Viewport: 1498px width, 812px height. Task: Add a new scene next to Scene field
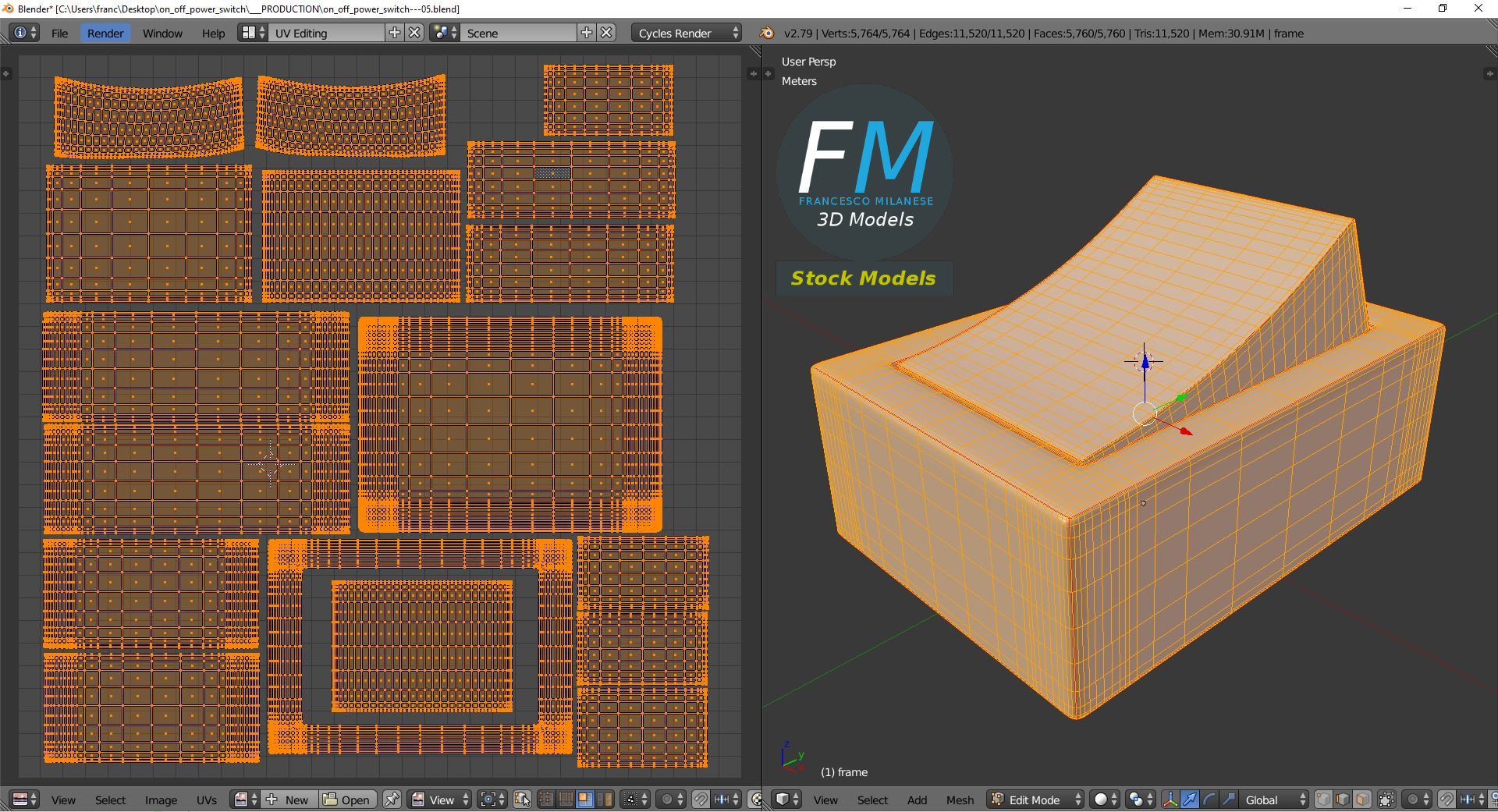click(587, 33)
